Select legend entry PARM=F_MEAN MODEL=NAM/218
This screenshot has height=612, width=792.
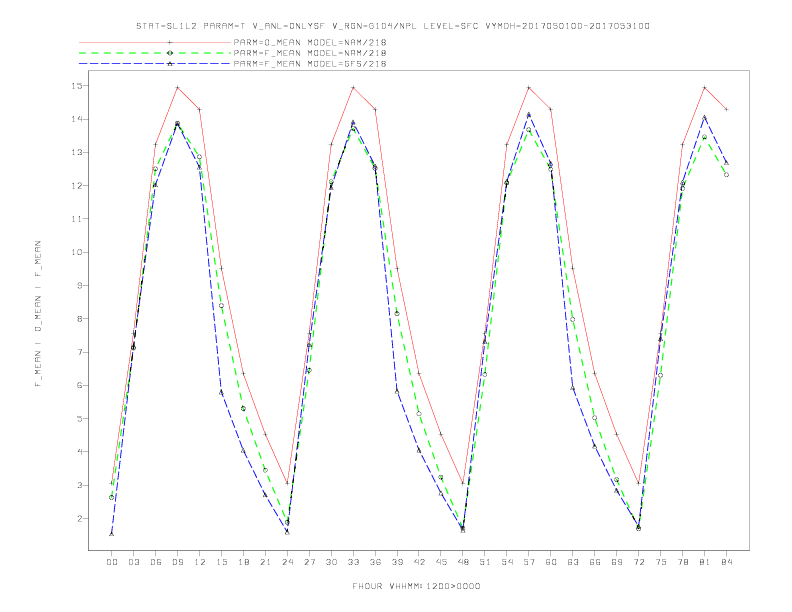pos(310,53)
